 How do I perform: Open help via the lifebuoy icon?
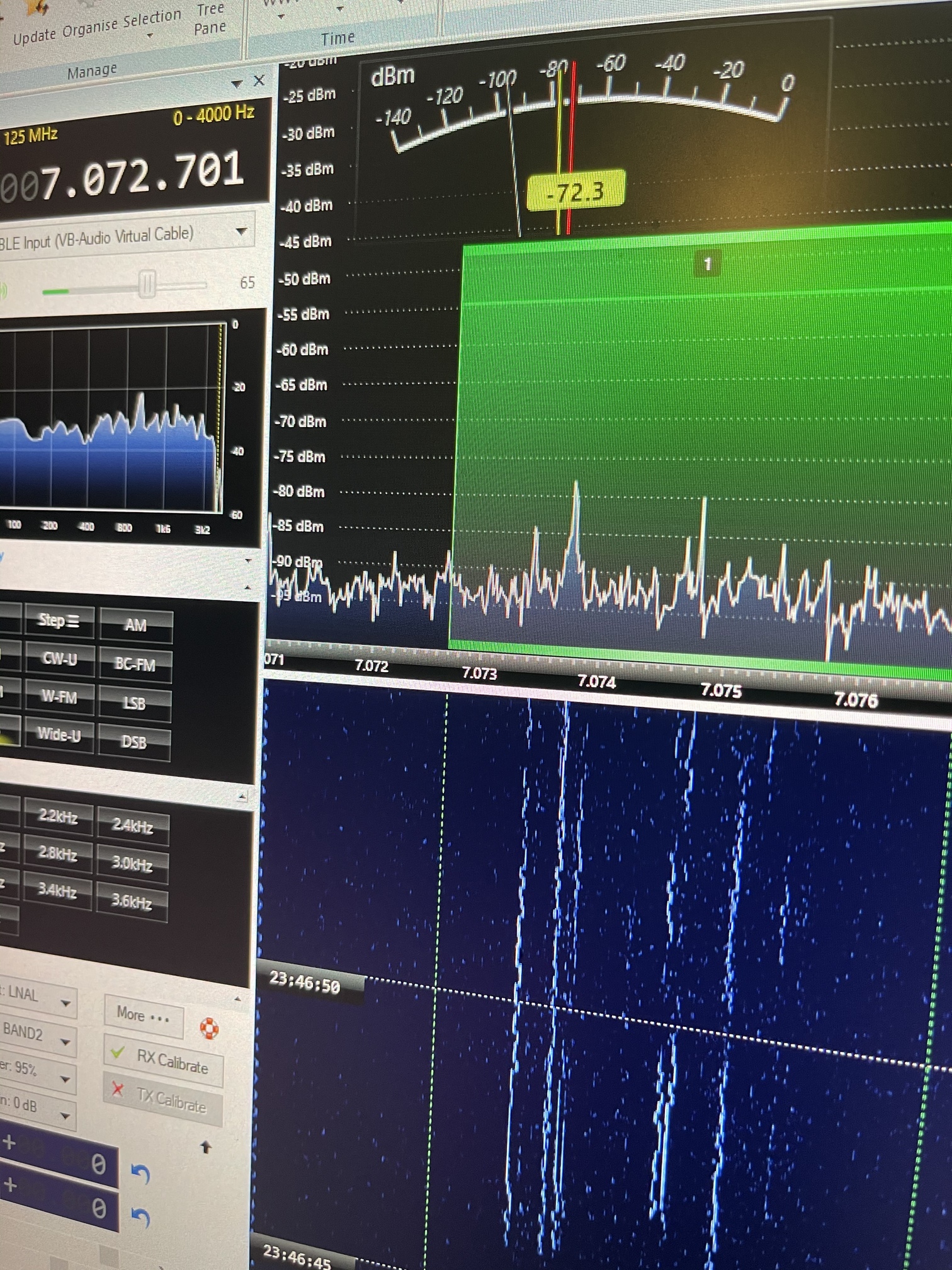(210, 1028)
